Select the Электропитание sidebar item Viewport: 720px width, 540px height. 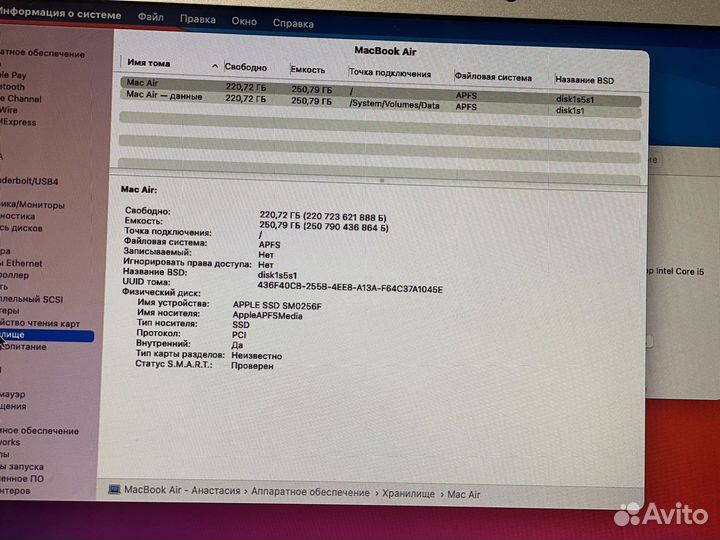coord(23,347)
